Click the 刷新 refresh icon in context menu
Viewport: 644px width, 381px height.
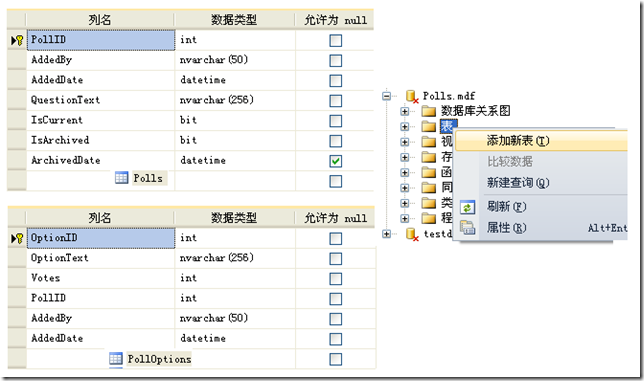pyautogui.click(x=467, y=207)
